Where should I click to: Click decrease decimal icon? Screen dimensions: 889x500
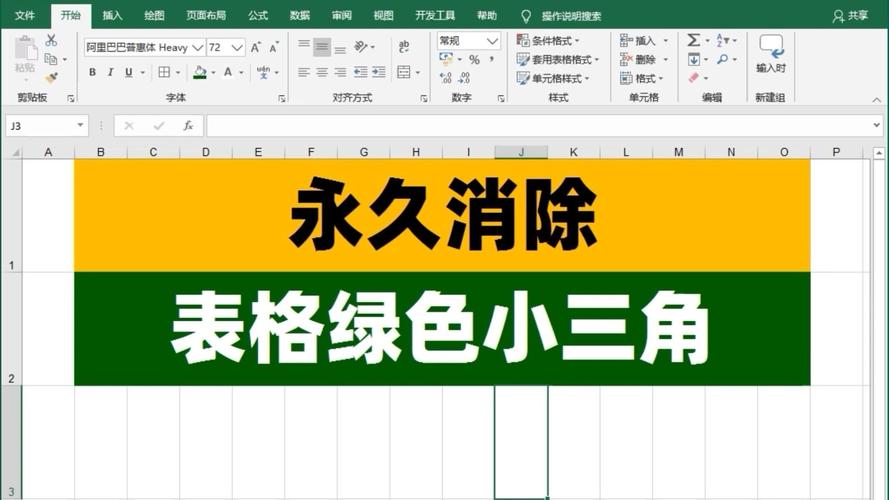[464, 78]
